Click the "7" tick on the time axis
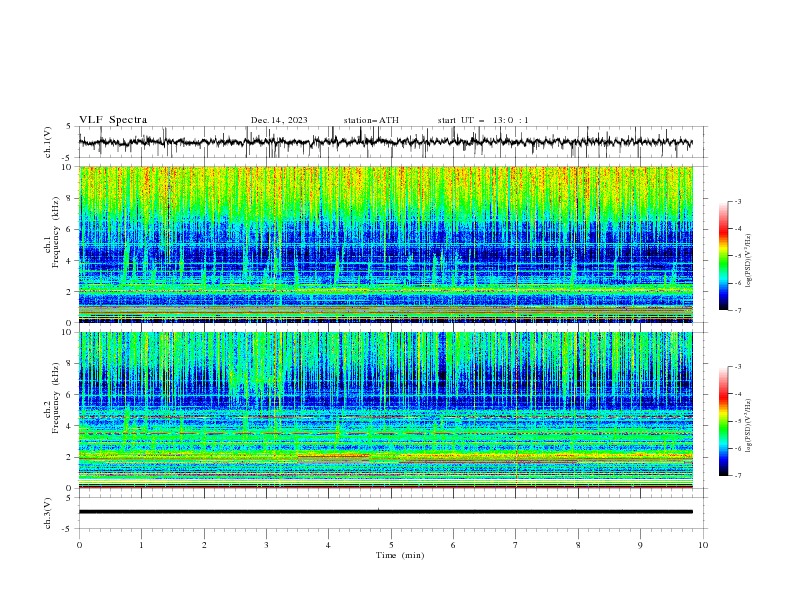The image size is (792, 612). [516, 545]
